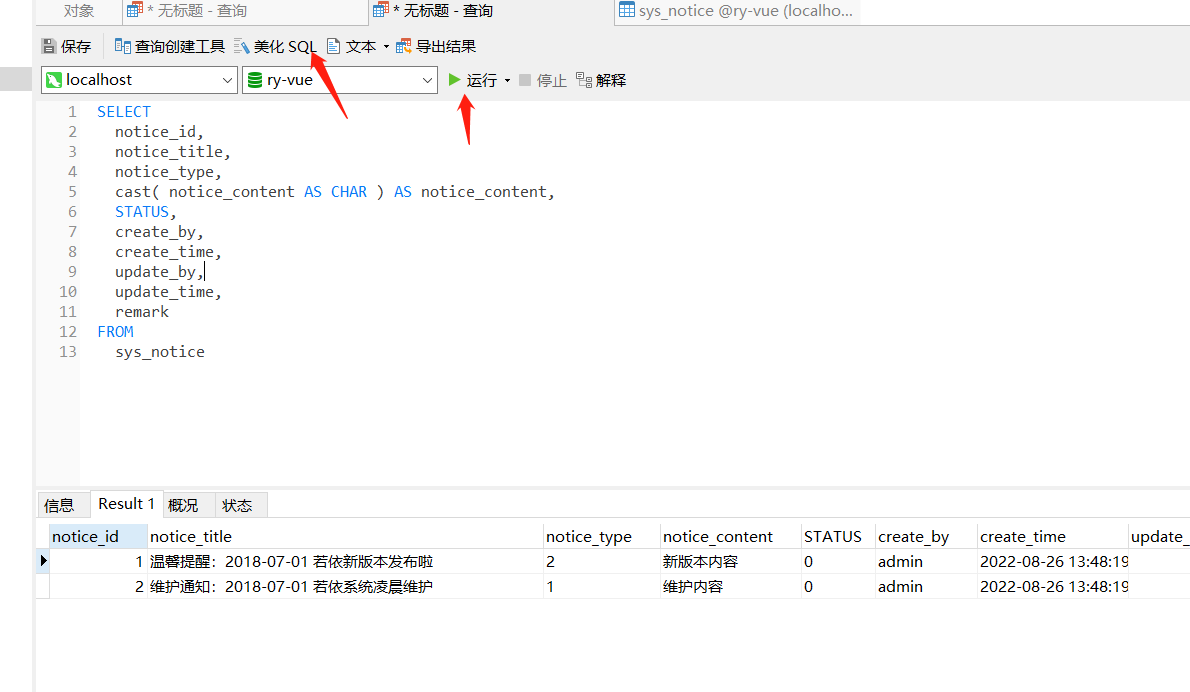Click the Save (保存) disk icon

pos(49,46)
